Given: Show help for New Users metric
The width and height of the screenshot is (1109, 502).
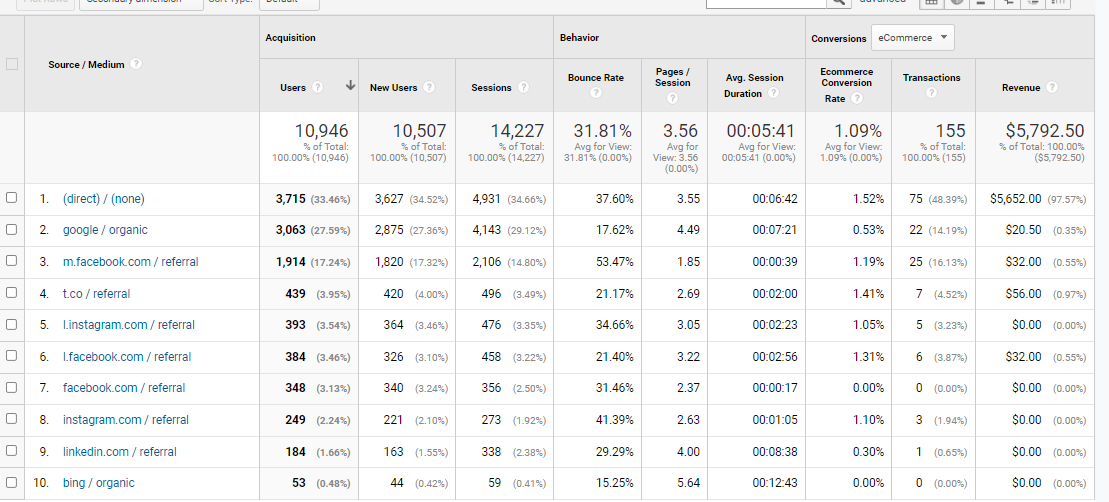Looking at the screenshot, I should [x=429, y=87].
